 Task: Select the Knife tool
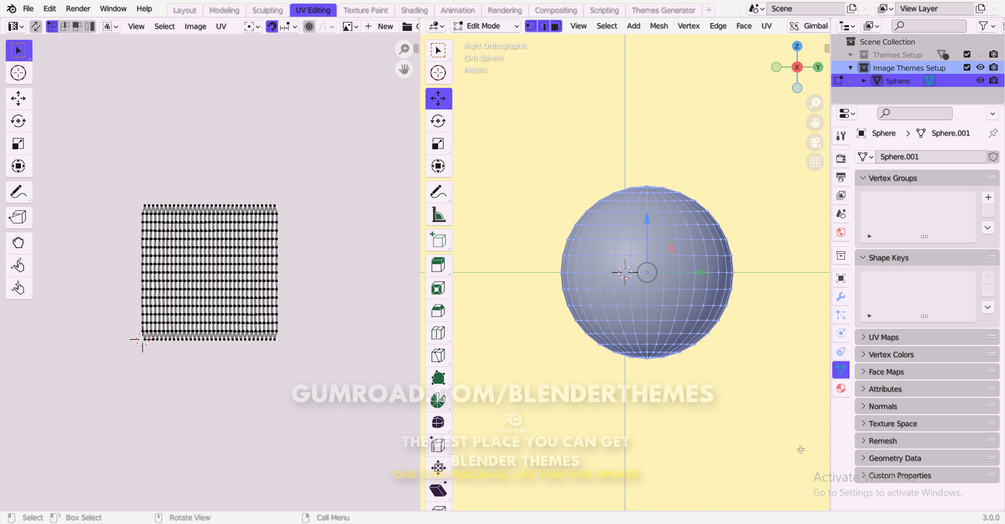pyautogui.click(x=438, y=356)
